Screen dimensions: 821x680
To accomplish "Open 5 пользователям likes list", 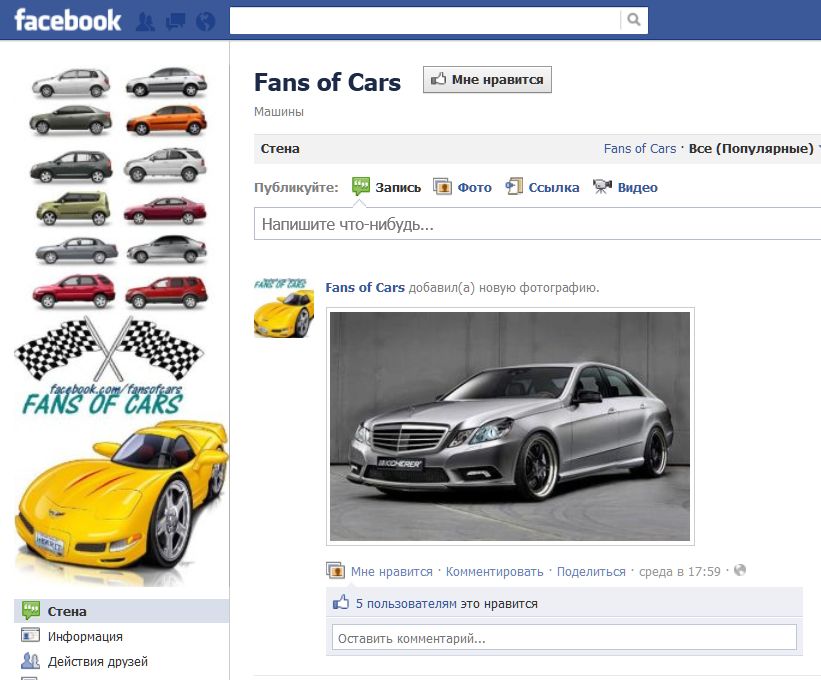I will (406, 604).
